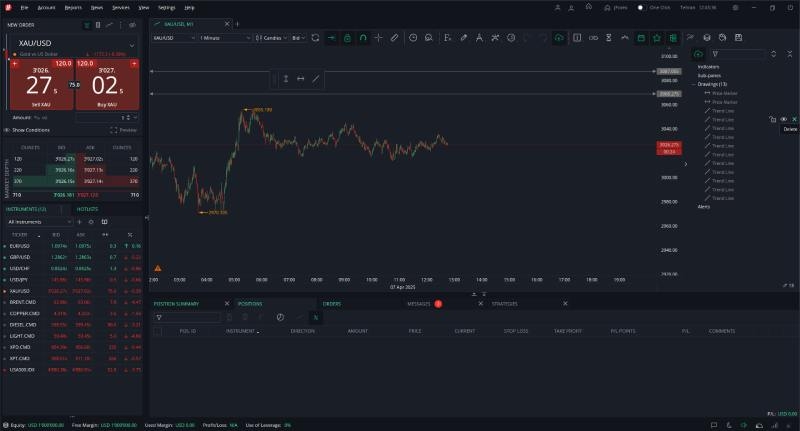The height and width of the screenshot is (431, 800).
Task: Open the Services menu
Action: (x=120, y=8)
